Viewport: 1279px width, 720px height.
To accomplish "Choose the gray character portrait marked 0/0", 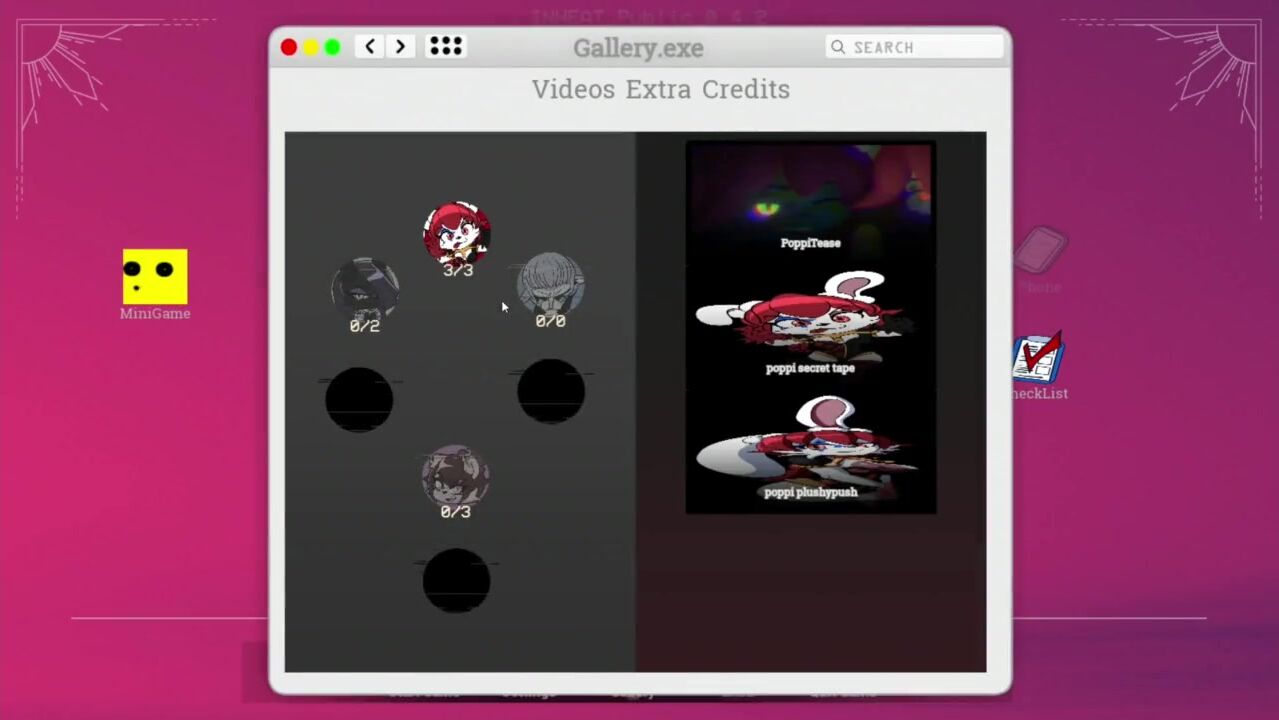I will click(550, 284).
